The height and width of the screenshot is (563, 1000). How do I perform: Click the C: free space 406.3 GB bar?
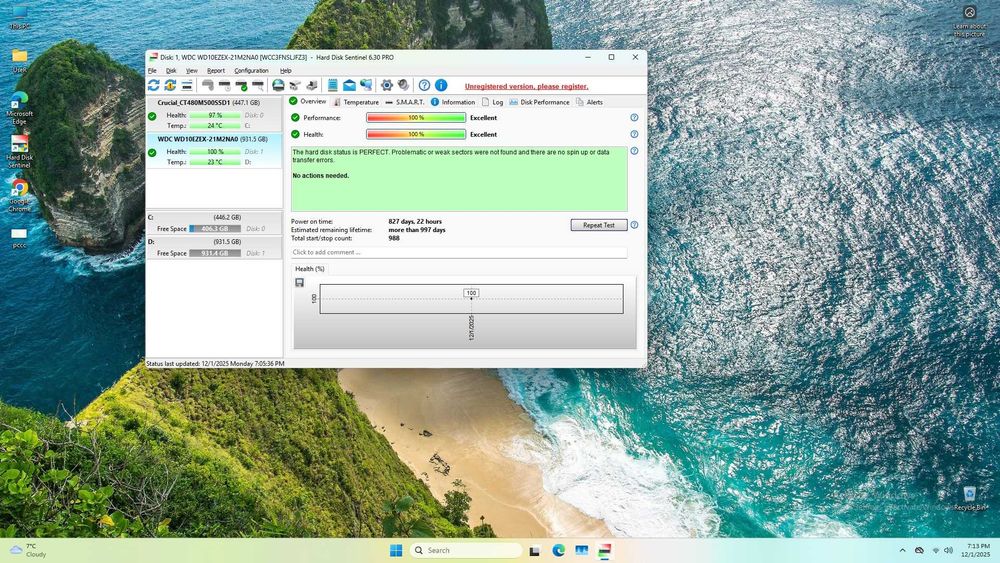tap(215, 229)
